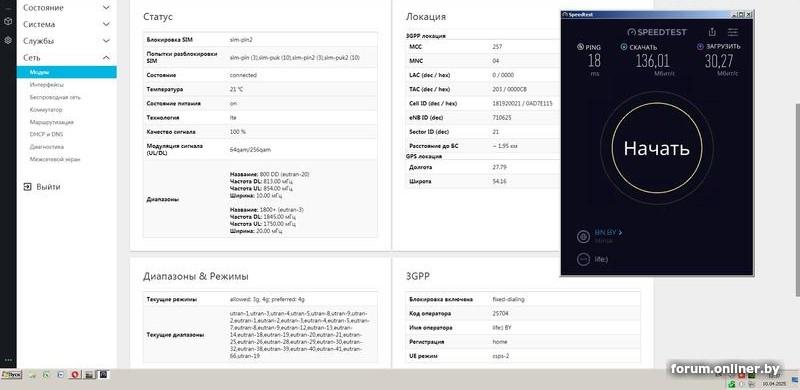The image size is (800, 390).
Task: Click the Имя оператора value life:) BY
Action: [502, 328]
